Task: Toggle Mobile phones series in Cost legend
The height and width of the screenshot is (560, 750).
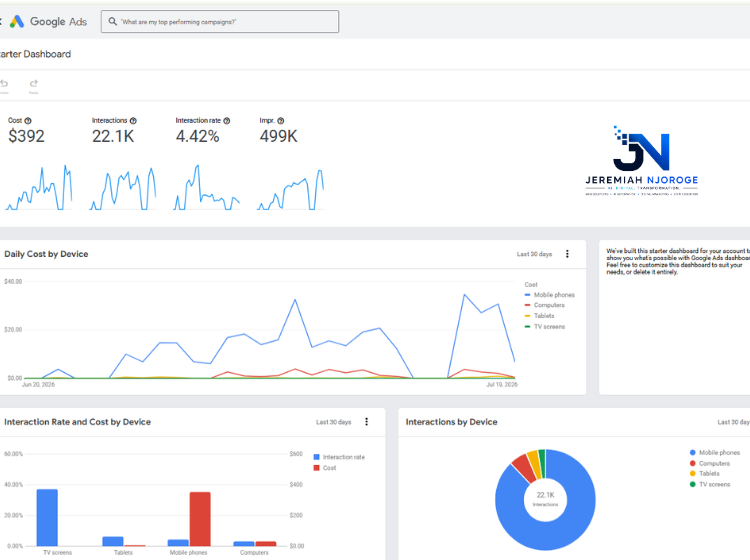Action: (549, 295)
